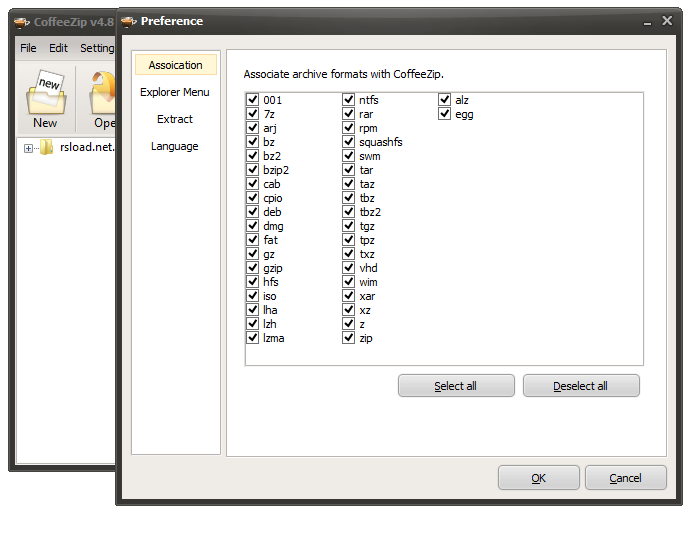Viewport: 698px width, 539px height.
Task: Click the rsload.net folder icon in tree
Action: click(46, 147)
